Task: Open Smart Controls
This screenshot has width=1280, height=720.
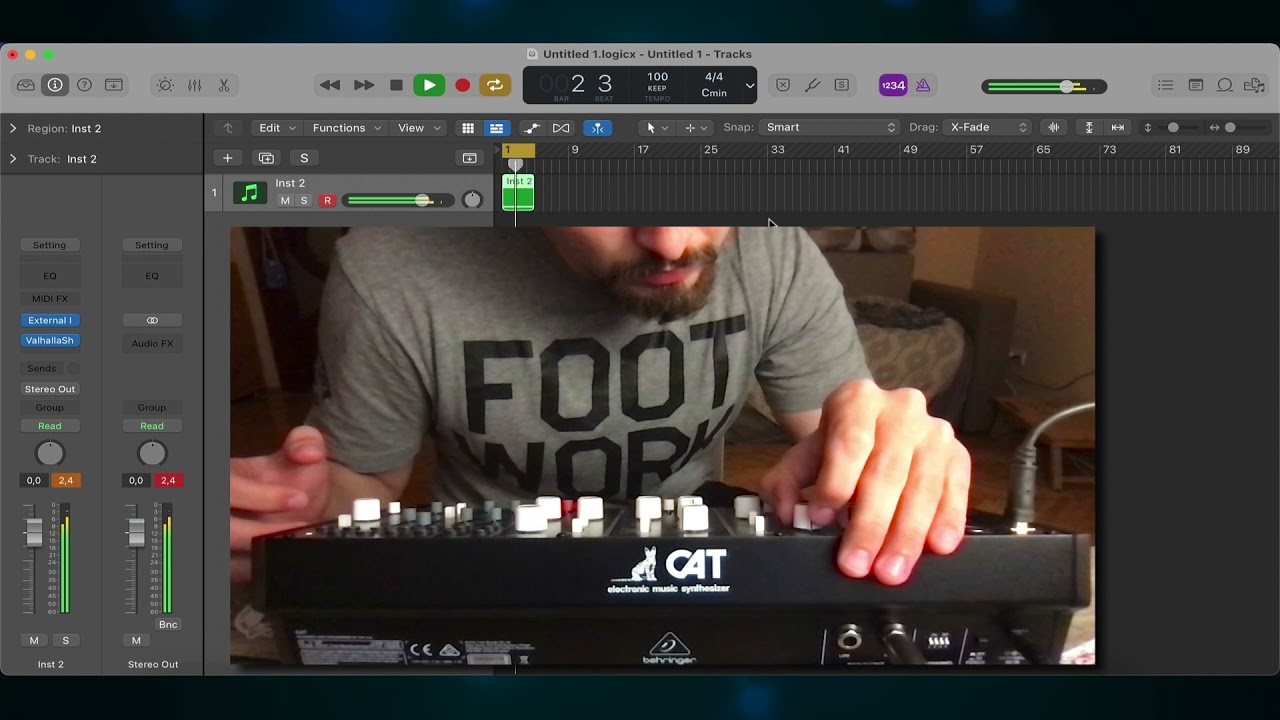Action: pyautogui.click(x=165, y=85)
